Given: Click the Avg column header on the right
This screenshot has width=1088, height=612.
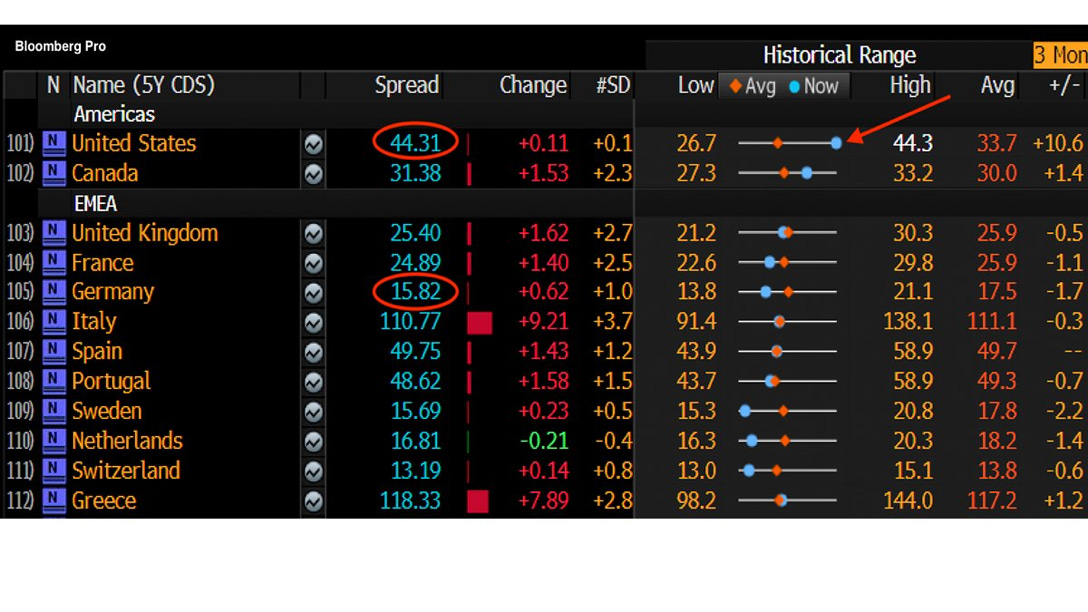Looking at the screenshot, I should click(997, 86).
